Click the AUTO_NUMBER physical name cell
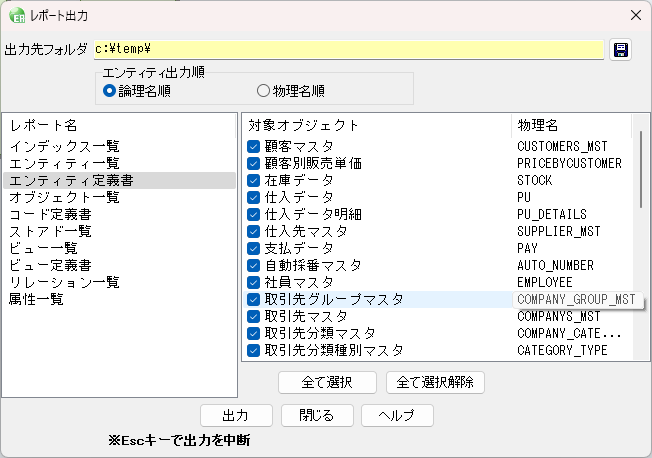This screenshot has width=652, height=458. (555, 265)
